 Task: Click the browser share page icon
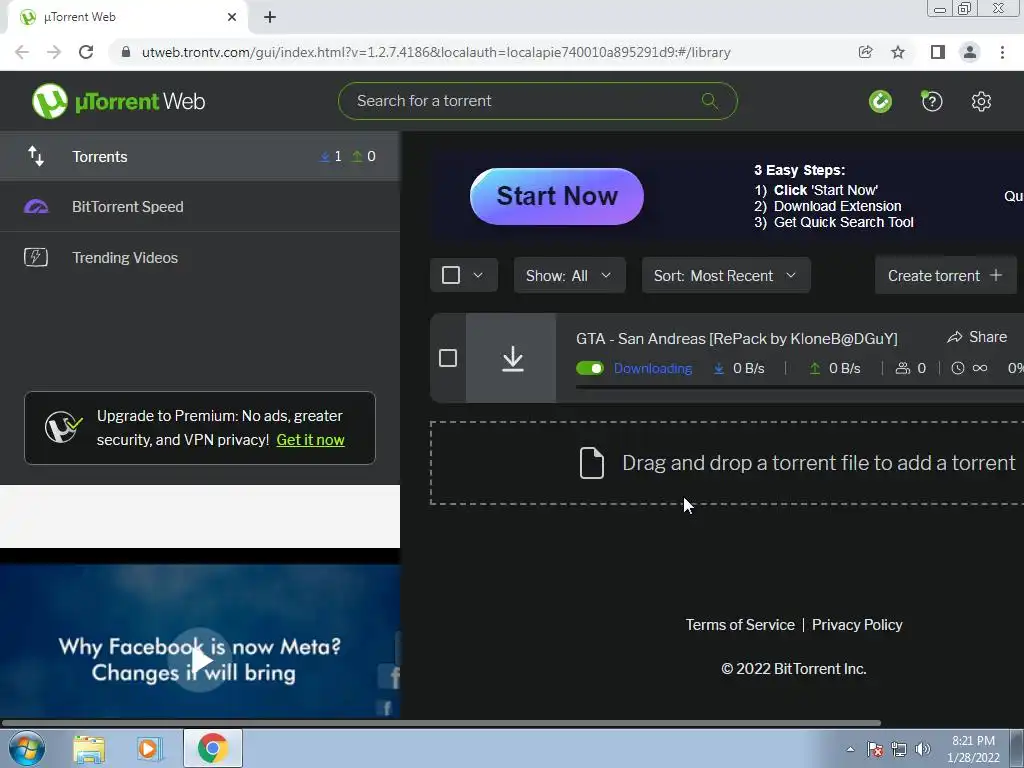(x=865, y=52)
